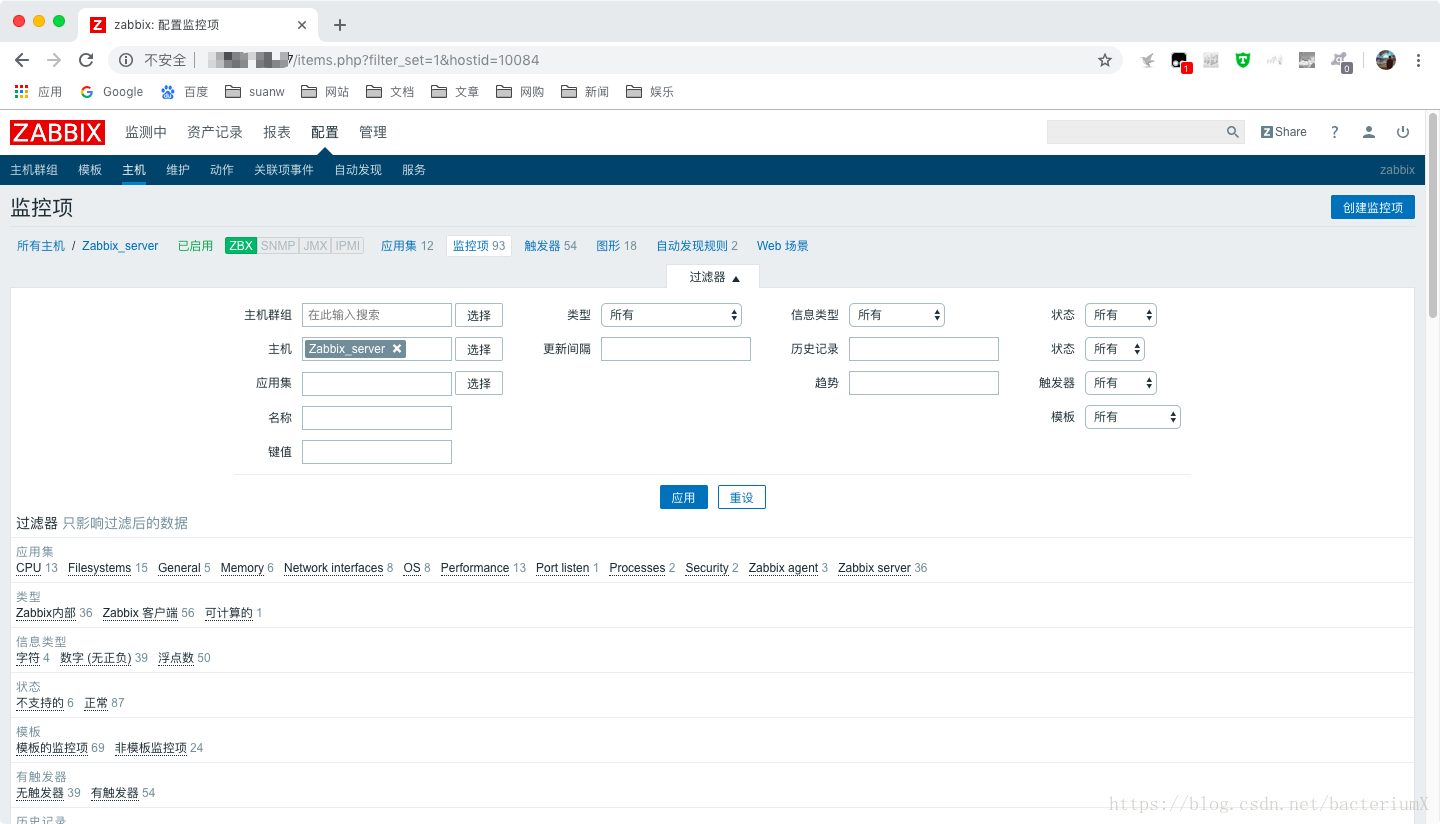The width and height of the screenshot is (1440, 824).
Task: Open the 网购 bookmarks folder
Action: click(520, 91)
